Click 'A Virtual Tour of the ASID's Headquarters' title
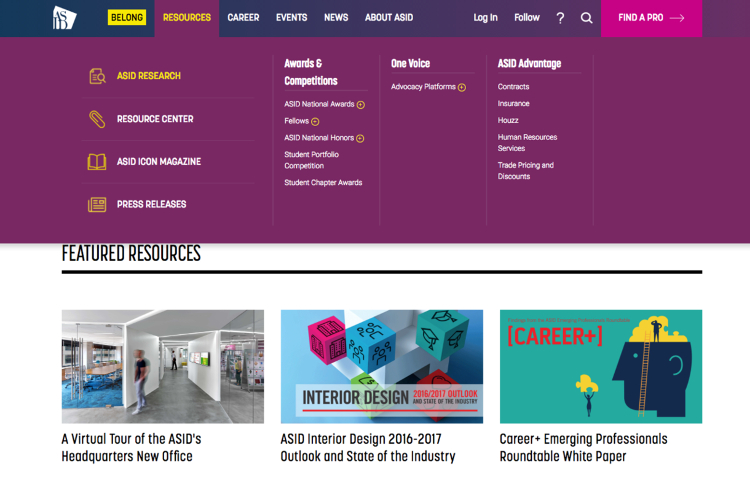The image size is (750, 483). tap(132, 448)
